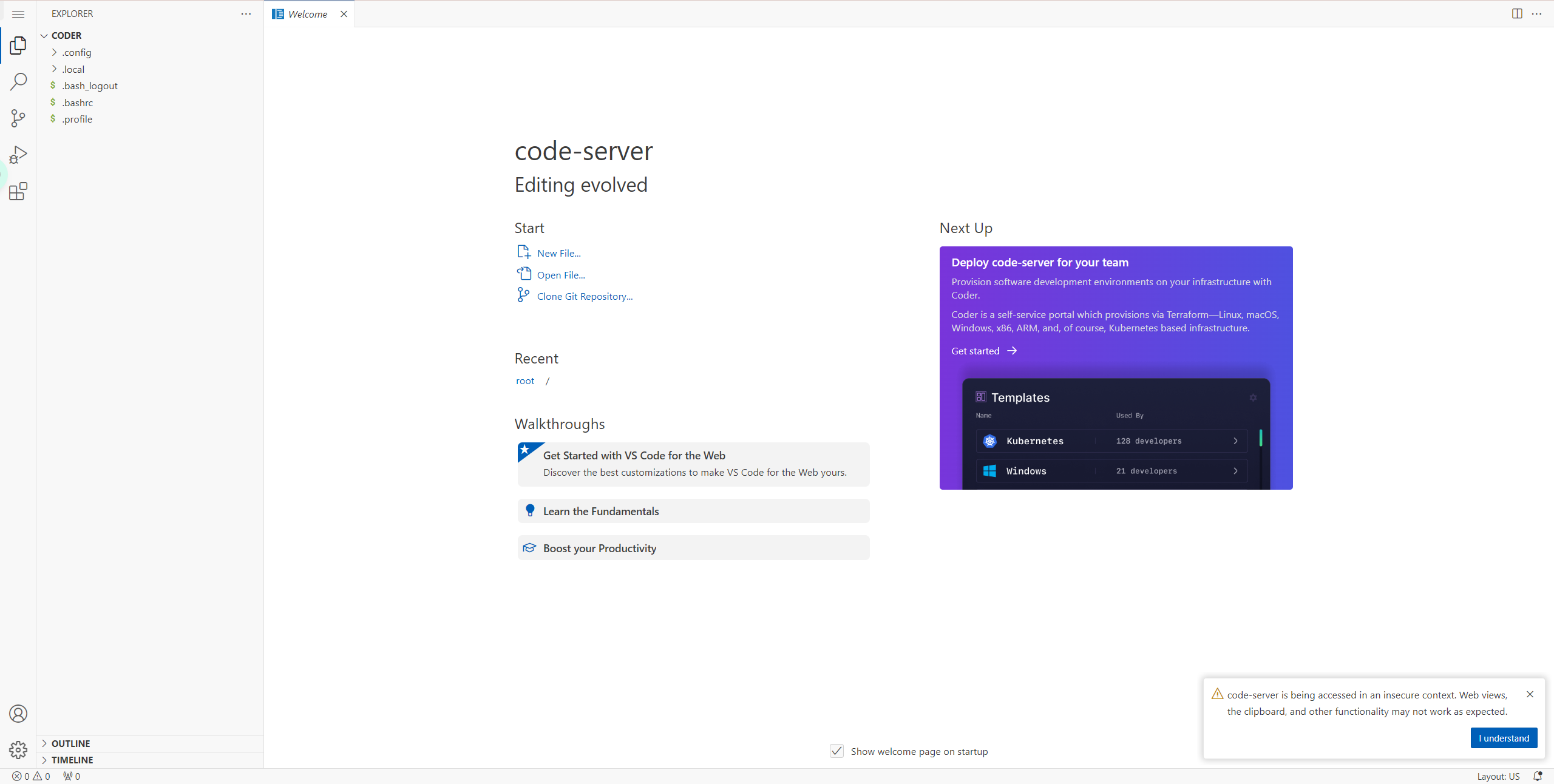
Task: Click Clone Git Repository link
Action: coord(584,296)
